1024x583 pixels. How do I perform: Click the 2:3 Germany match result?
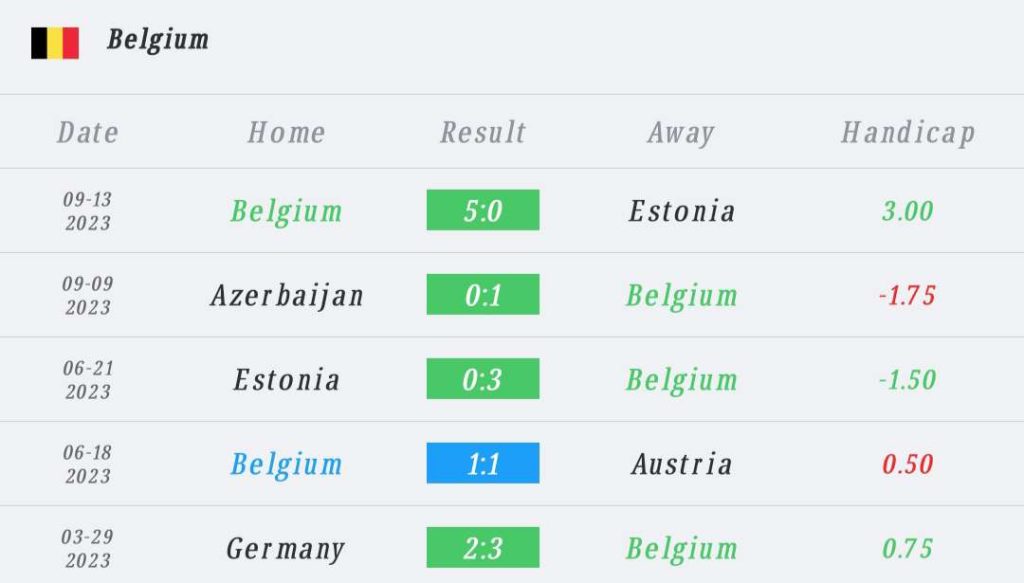pos(483,547)
